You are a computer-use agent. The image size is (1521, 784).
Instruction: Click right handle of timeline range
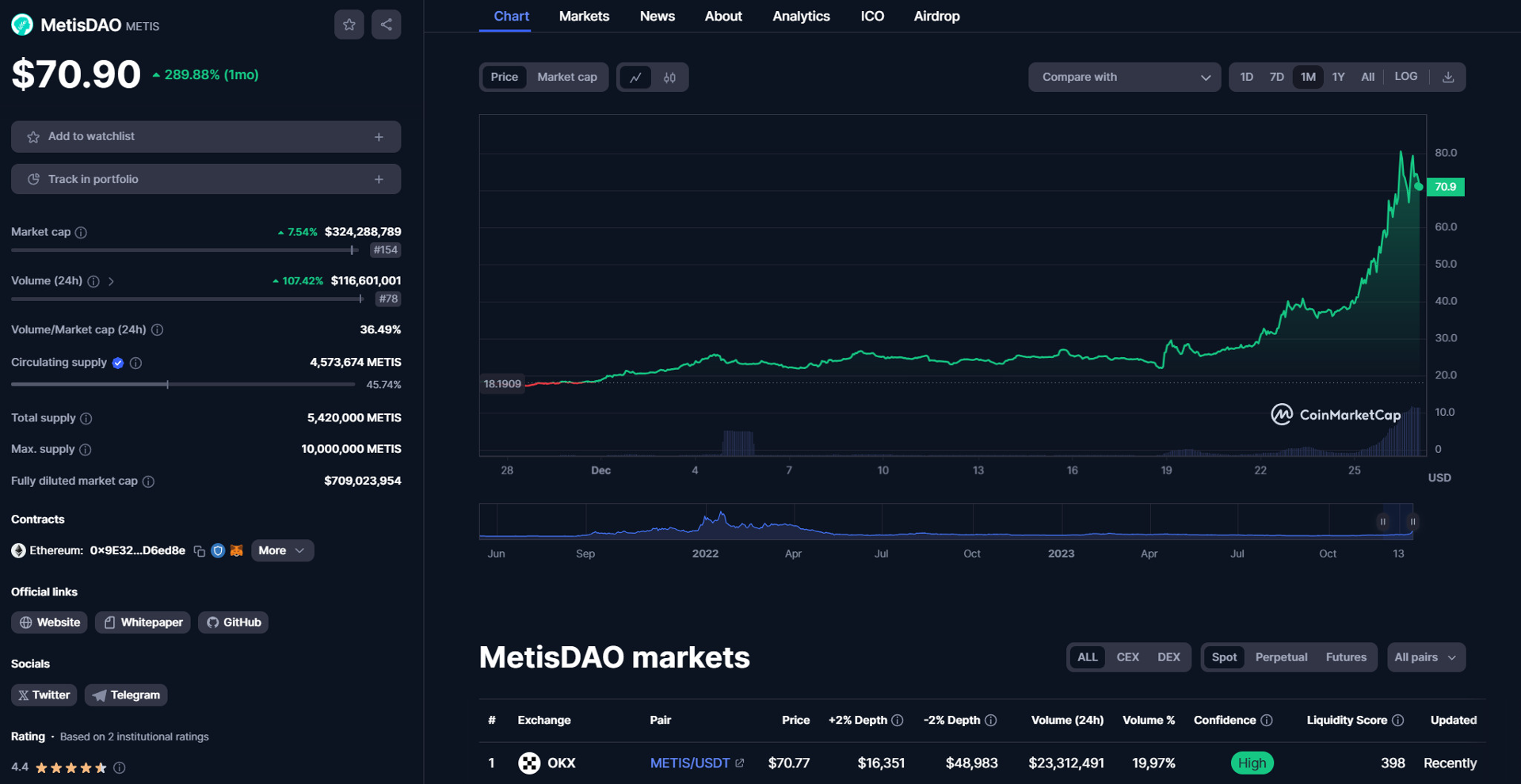click(1412, 522)
